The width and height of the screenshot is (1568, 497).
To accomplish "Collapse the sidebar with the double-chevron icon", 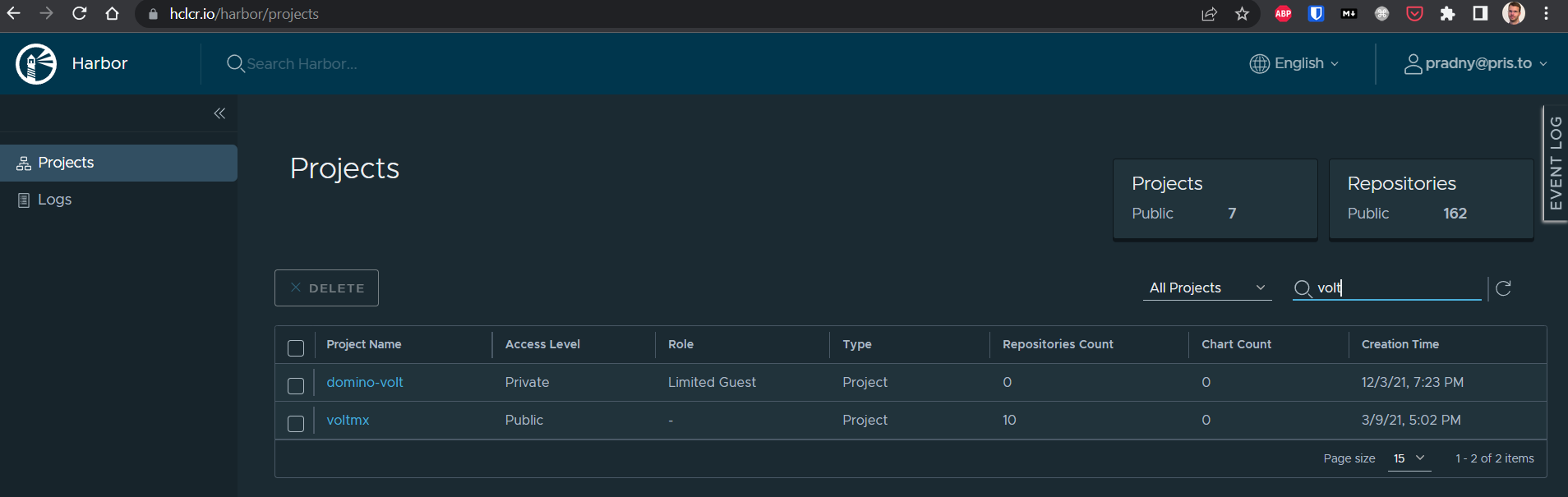I will 219,113.
